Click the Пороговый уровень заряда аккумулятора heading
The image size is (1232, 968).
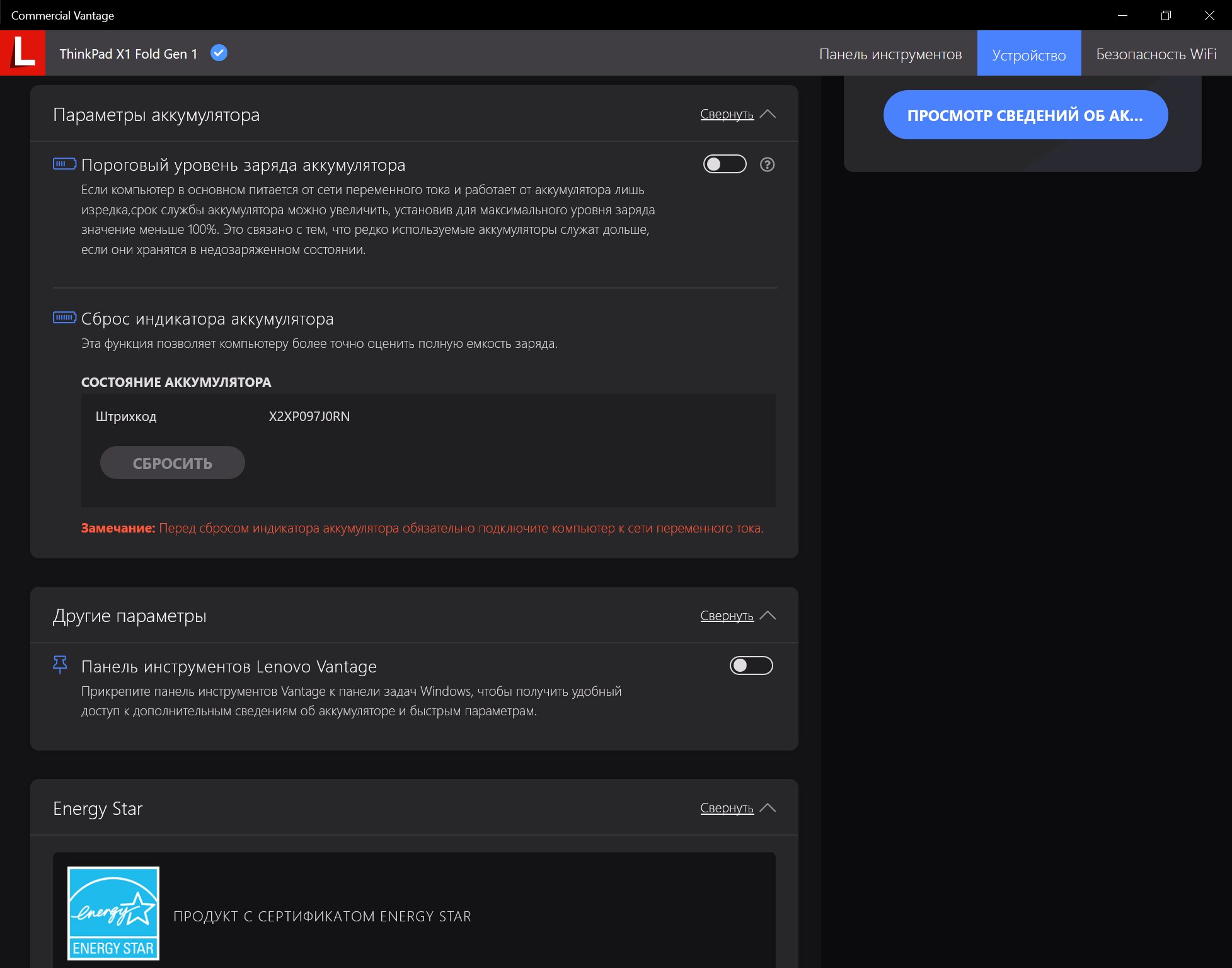pos(243,165)
